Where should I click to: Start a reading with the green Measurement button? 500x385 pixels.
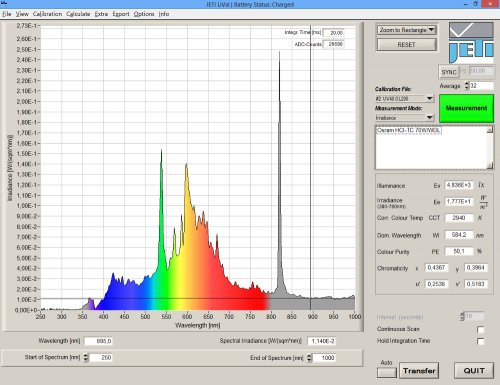(x=466, y=108)
